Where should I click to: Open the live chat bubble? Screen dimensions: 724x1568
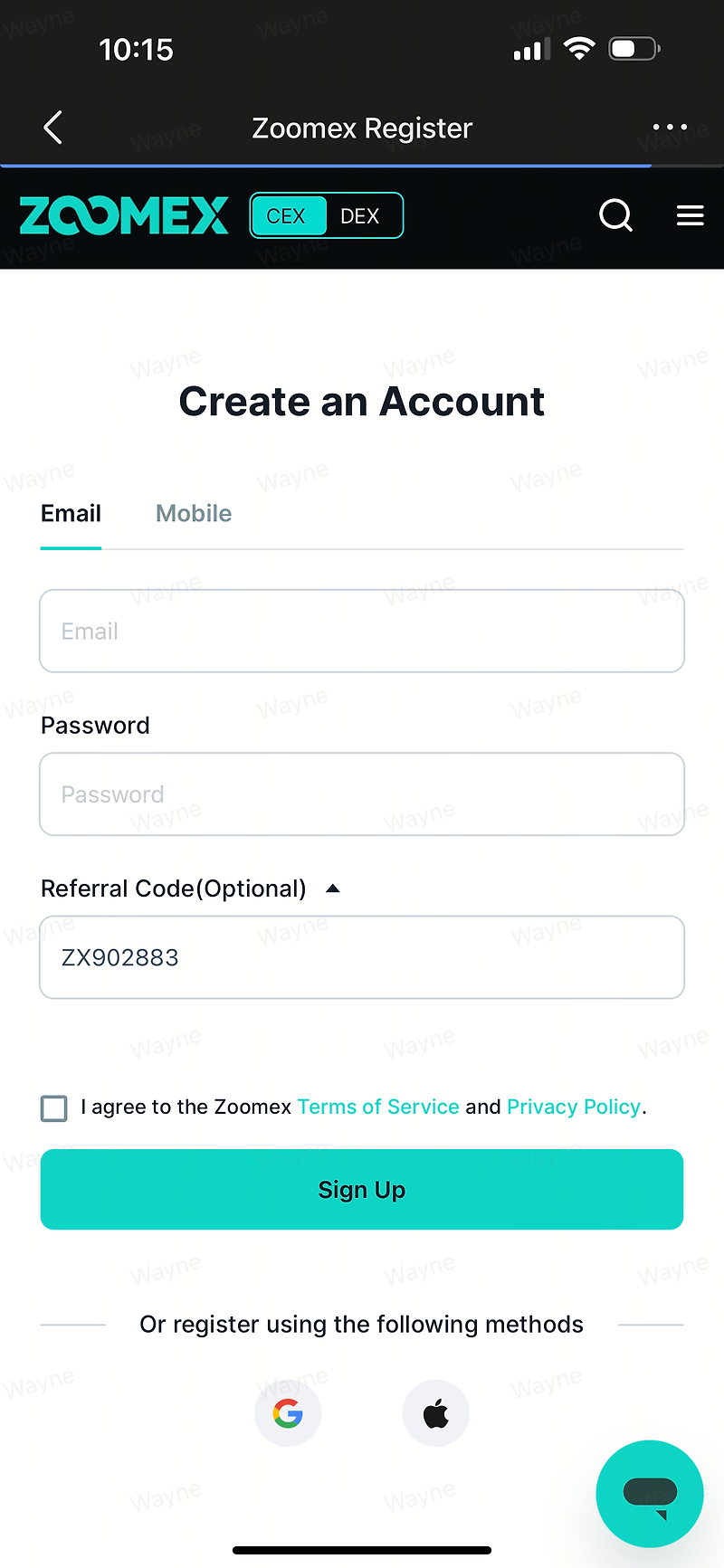(x=650, y=1494)
